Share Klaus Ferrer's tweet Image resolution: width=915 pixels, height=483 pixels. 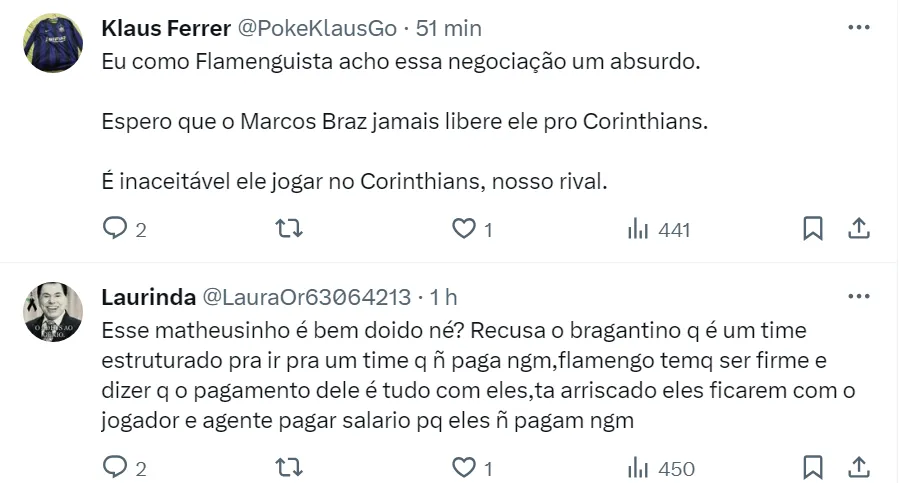click(x=858, y=229)
